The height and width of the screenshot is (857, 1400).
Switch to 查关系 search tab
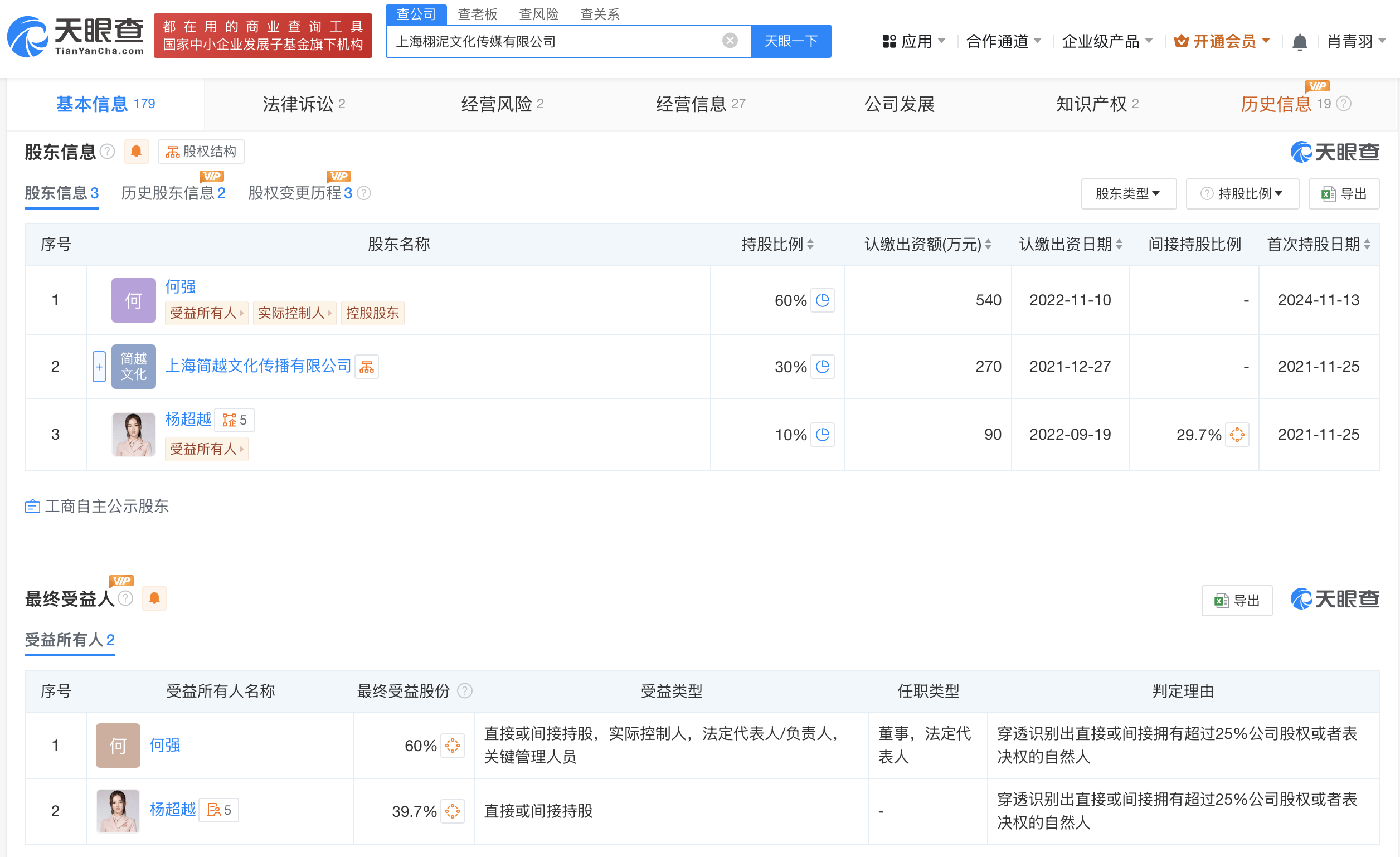[600, 14]
